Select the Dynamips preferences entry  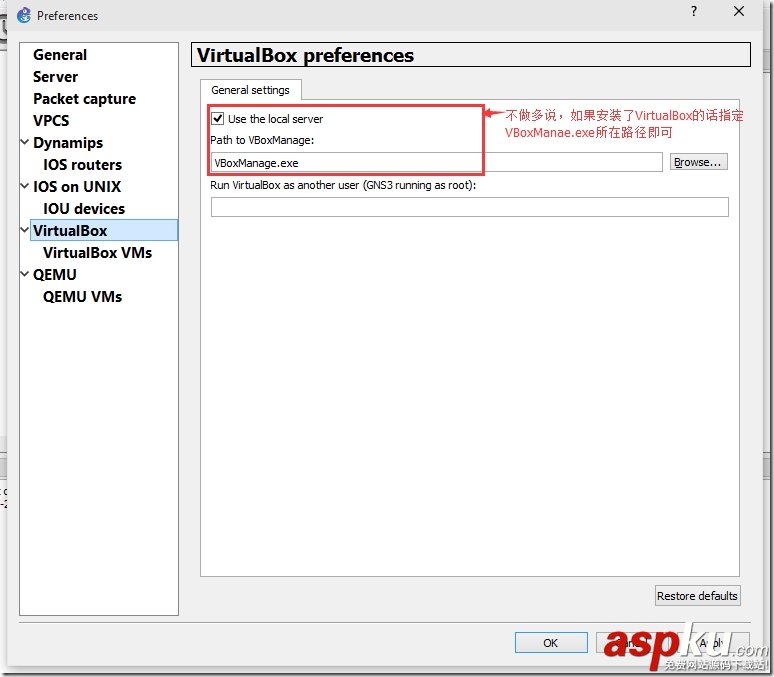[68, 143]
